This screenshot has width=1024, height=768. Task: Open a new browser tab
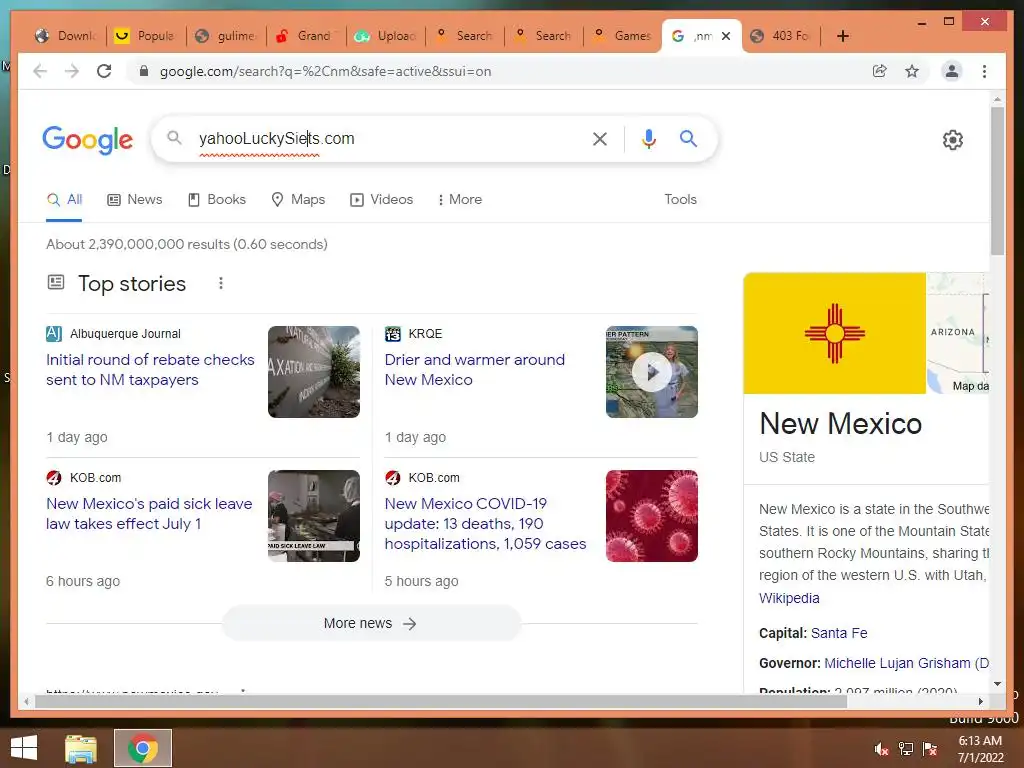842,36
